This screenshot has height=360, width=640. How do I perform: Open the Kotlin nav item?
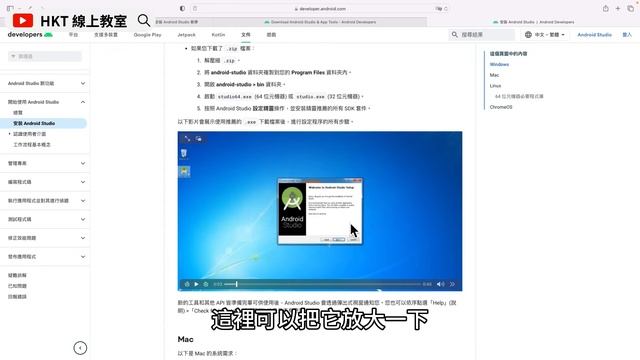218,35
